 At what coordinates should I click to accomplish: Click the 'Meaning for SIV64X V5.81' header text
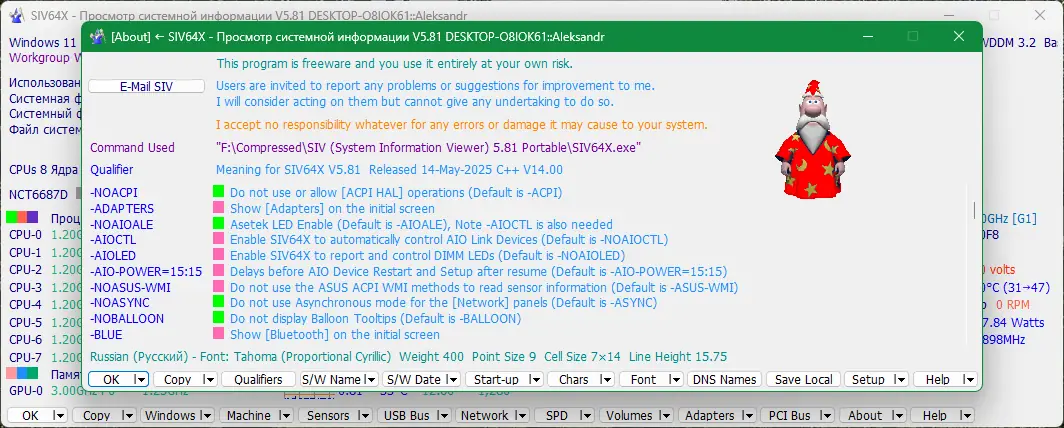288,170
